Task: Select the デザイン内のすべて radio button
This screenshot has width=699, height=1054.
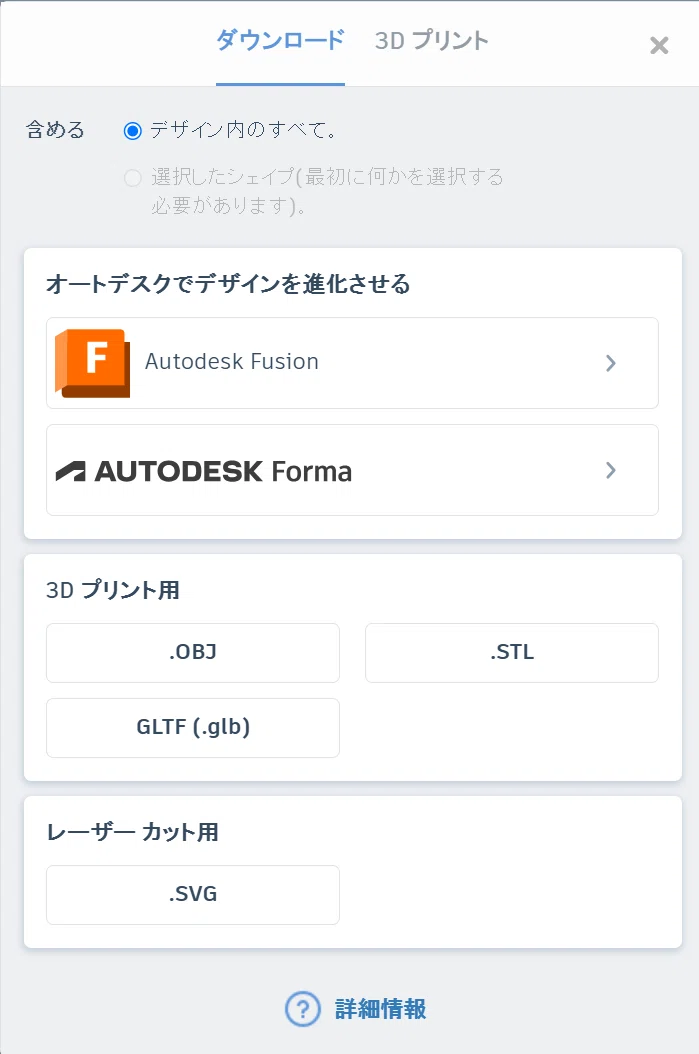Action: click(132, 130)
